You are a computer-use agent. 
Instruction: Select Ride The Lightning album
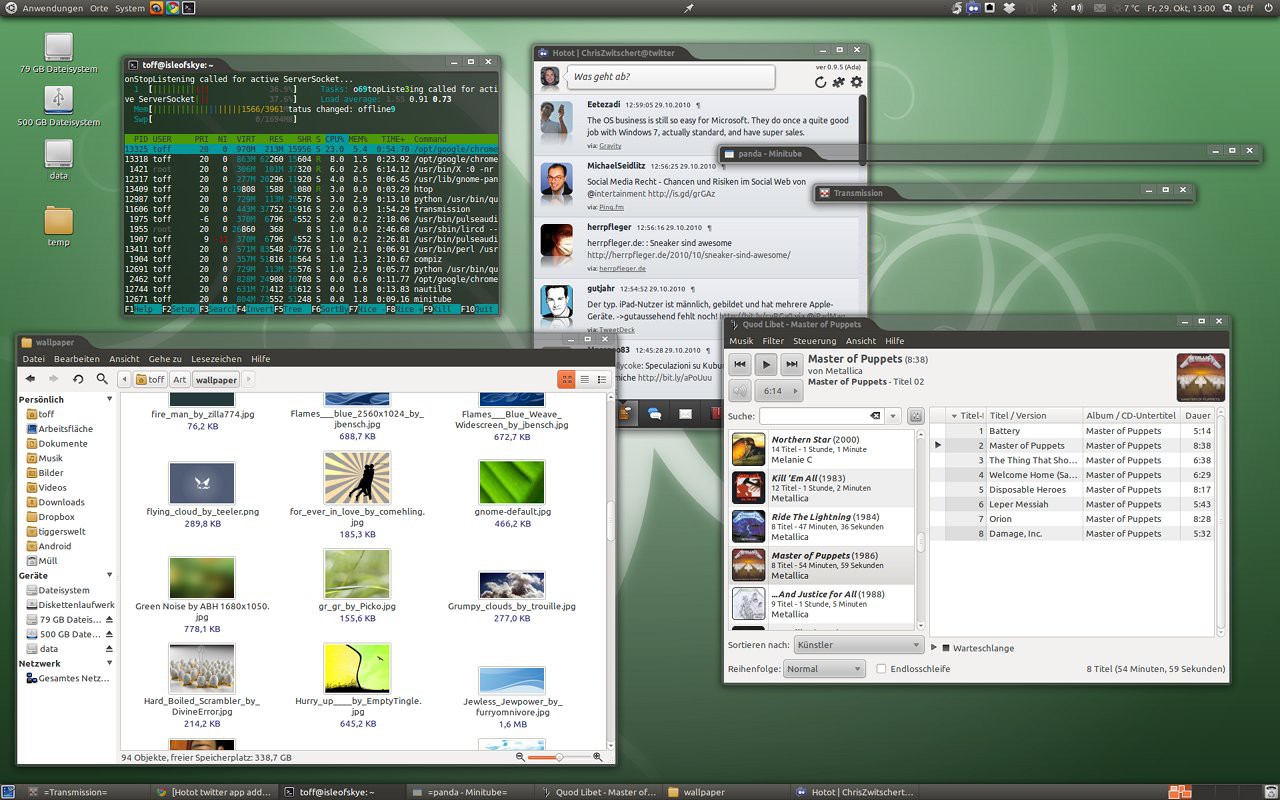pyautogui.click(x=821, y=526)
